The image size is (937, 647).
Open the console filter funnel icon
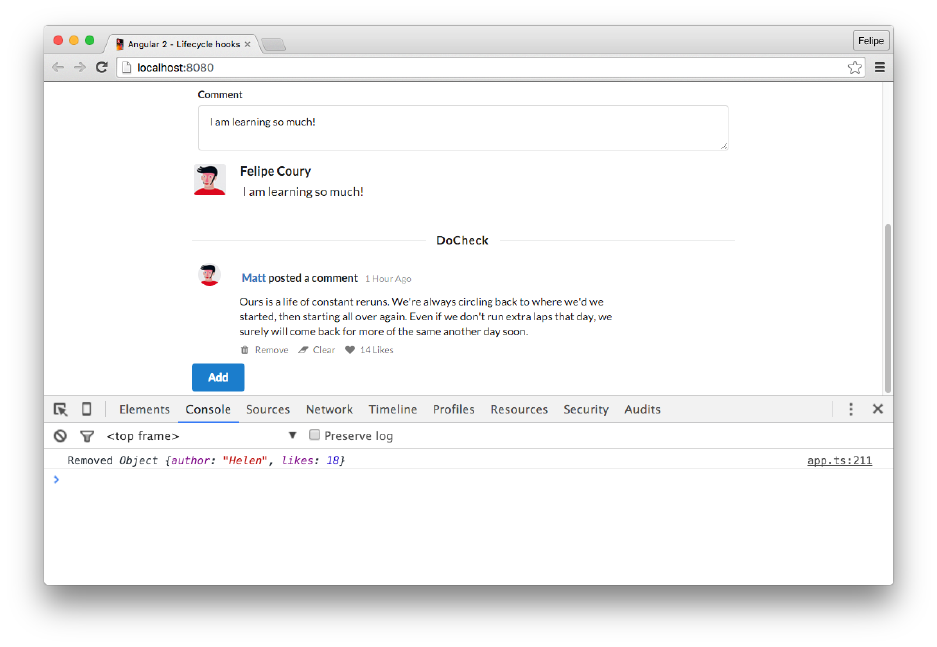tap(87, 436)
